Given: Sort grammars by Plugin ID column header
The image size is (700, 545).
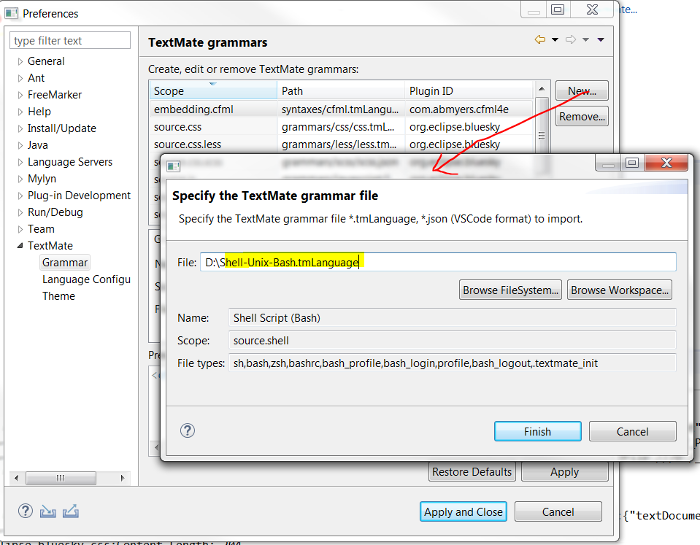Looking at the screenshot, I should (x=469, y=91).
